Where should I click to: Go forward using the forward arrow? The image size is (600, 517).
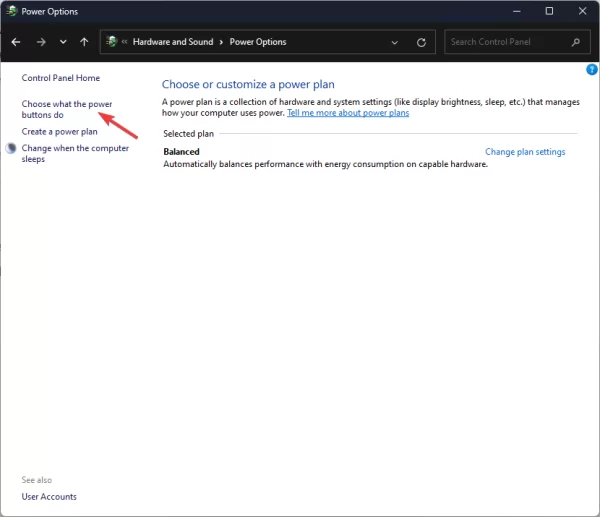[x=41, y=42]
